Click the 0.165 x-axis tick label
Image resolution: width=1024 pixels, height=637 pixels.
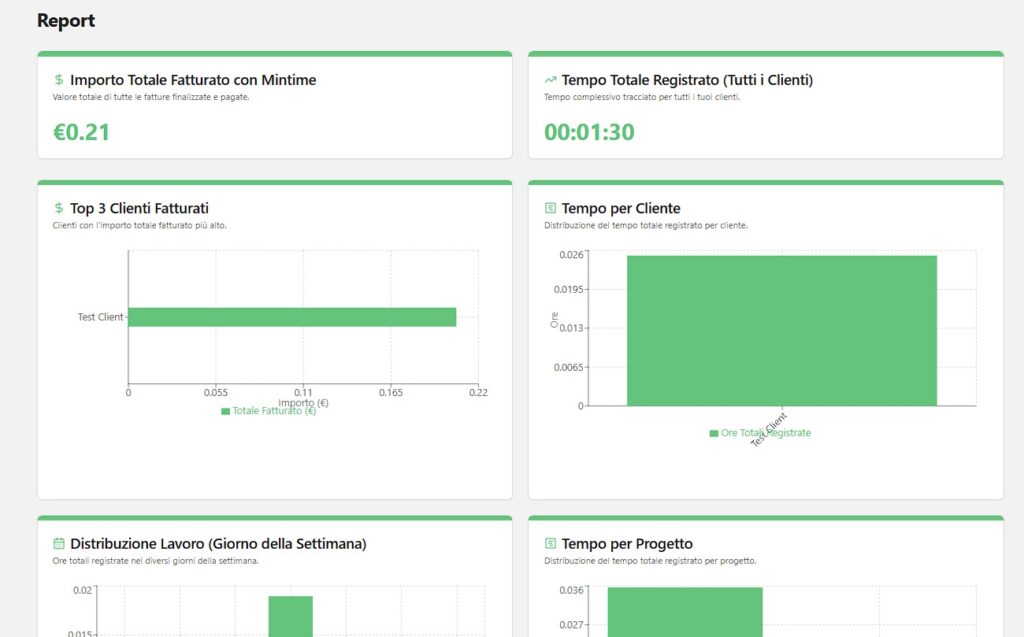pos(391,393)
